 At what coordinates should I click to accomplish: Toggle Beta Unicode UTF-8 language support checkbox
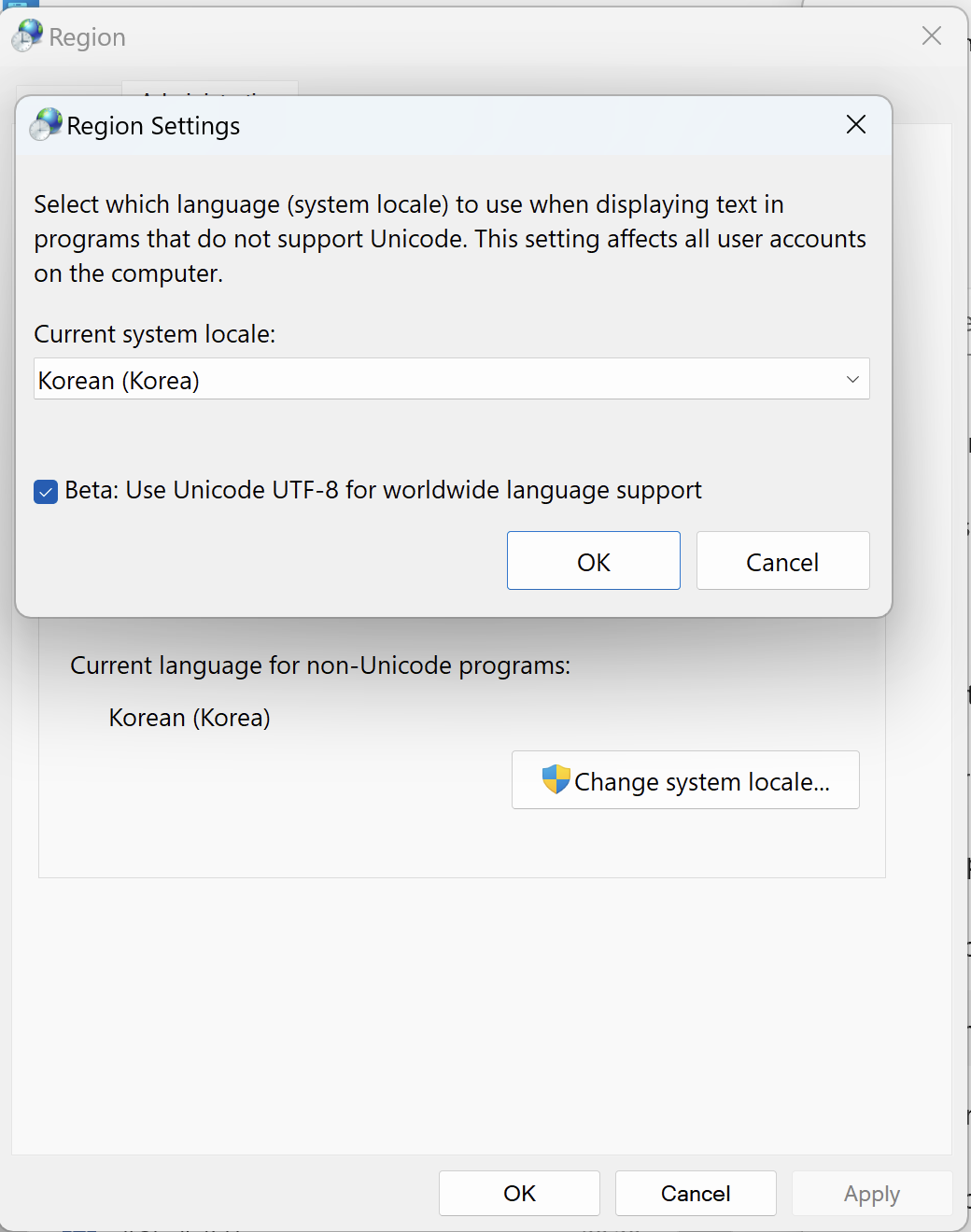[x=45, y=490]
